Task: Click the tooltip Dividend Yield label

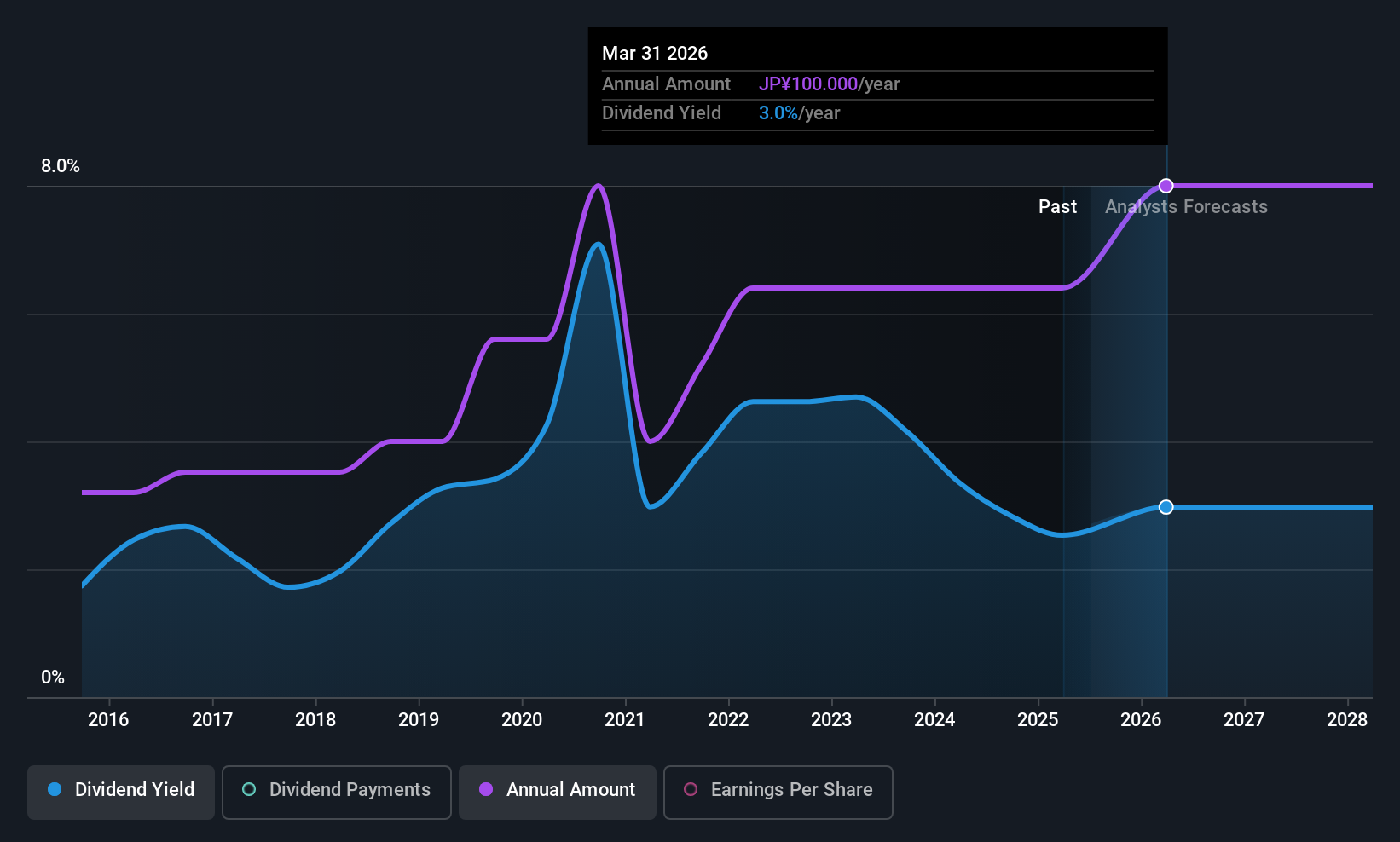Action: coord(662,113)
